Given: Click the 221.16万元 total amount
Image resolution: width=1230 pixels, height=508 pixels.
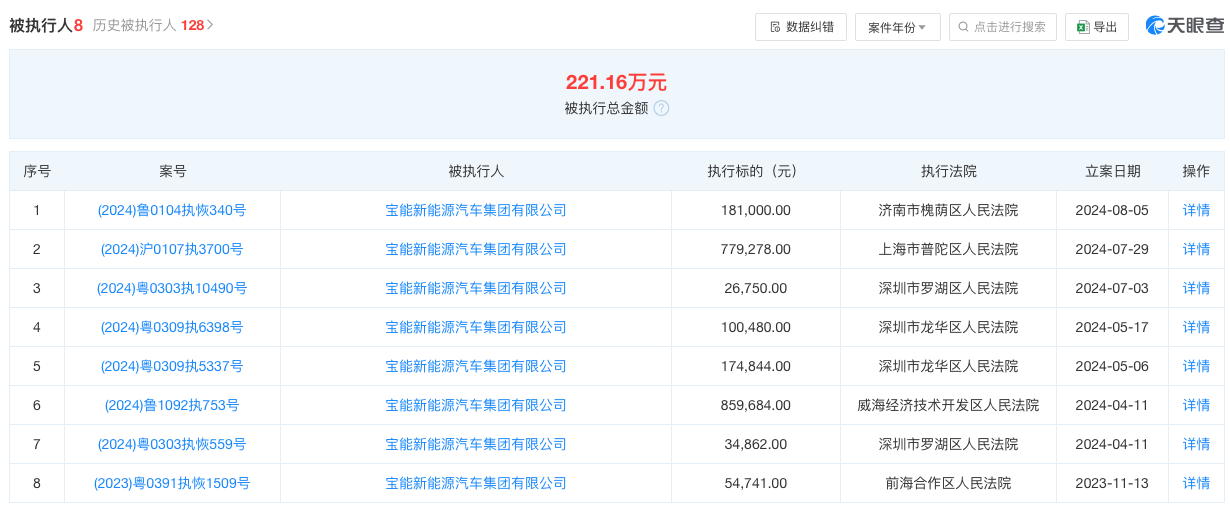Looking at the screenshot, I should [x=616, y=82].
